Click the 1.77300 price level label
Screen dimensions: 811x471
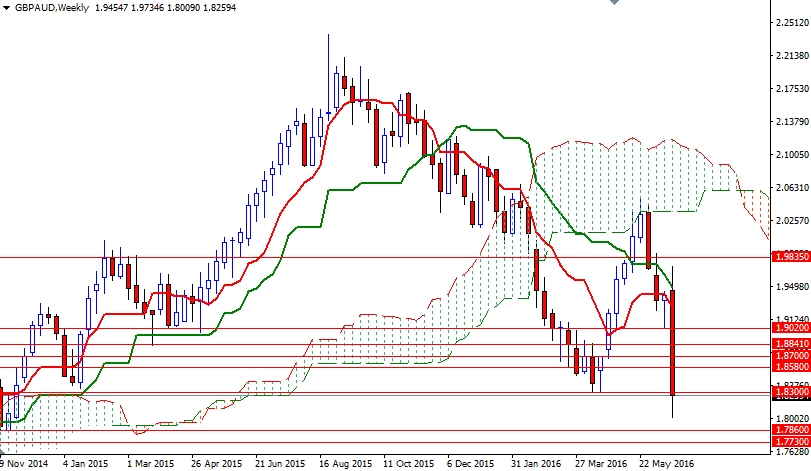point(791,441)
